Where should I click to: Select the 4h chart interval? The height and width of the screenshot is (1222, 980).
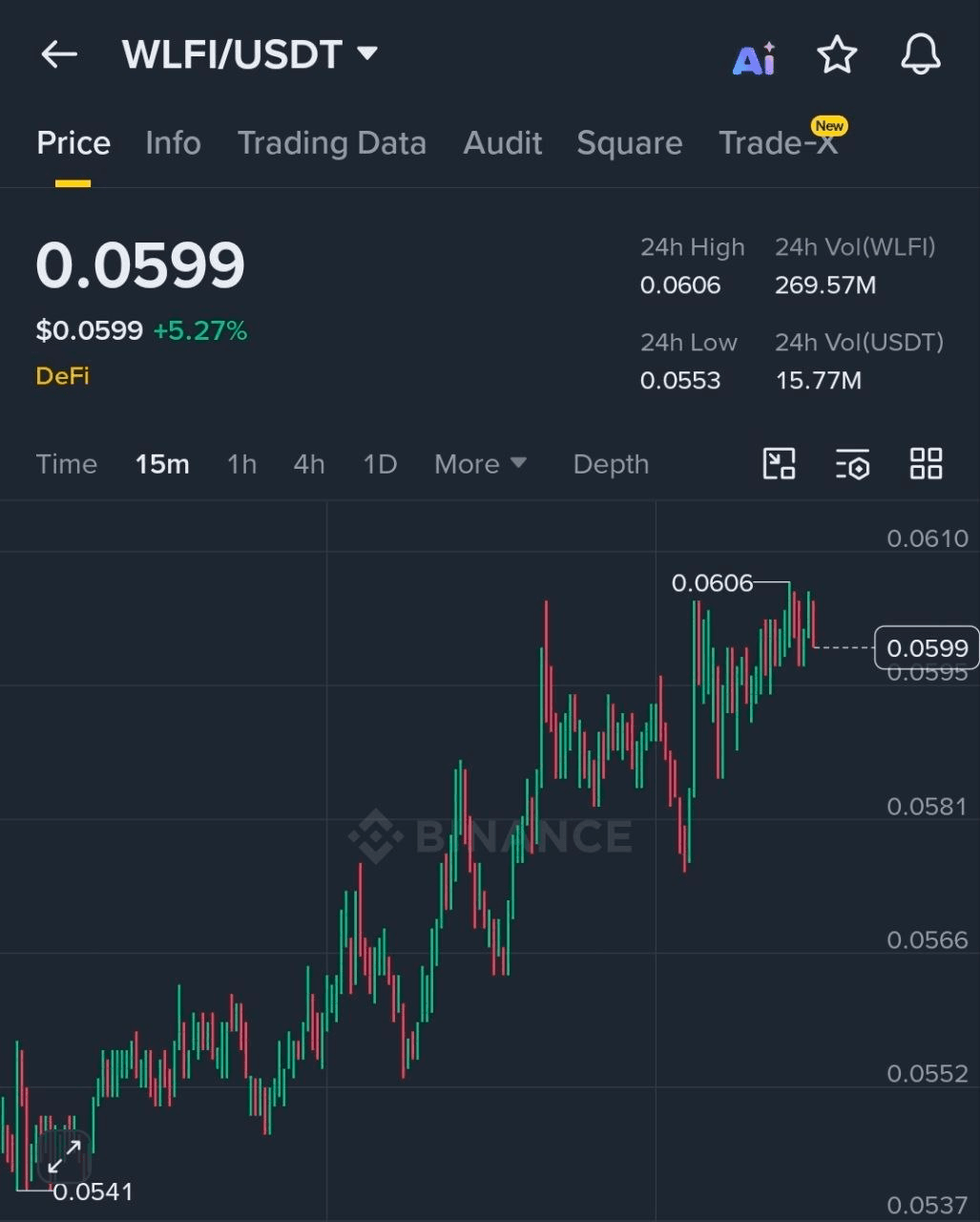point(309,464)
